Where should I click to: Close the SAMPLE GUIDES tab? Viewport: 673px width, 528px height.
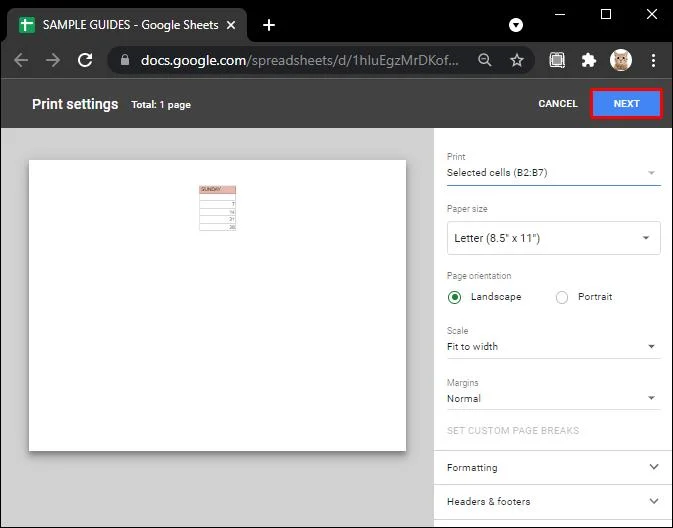click(231, 25)
